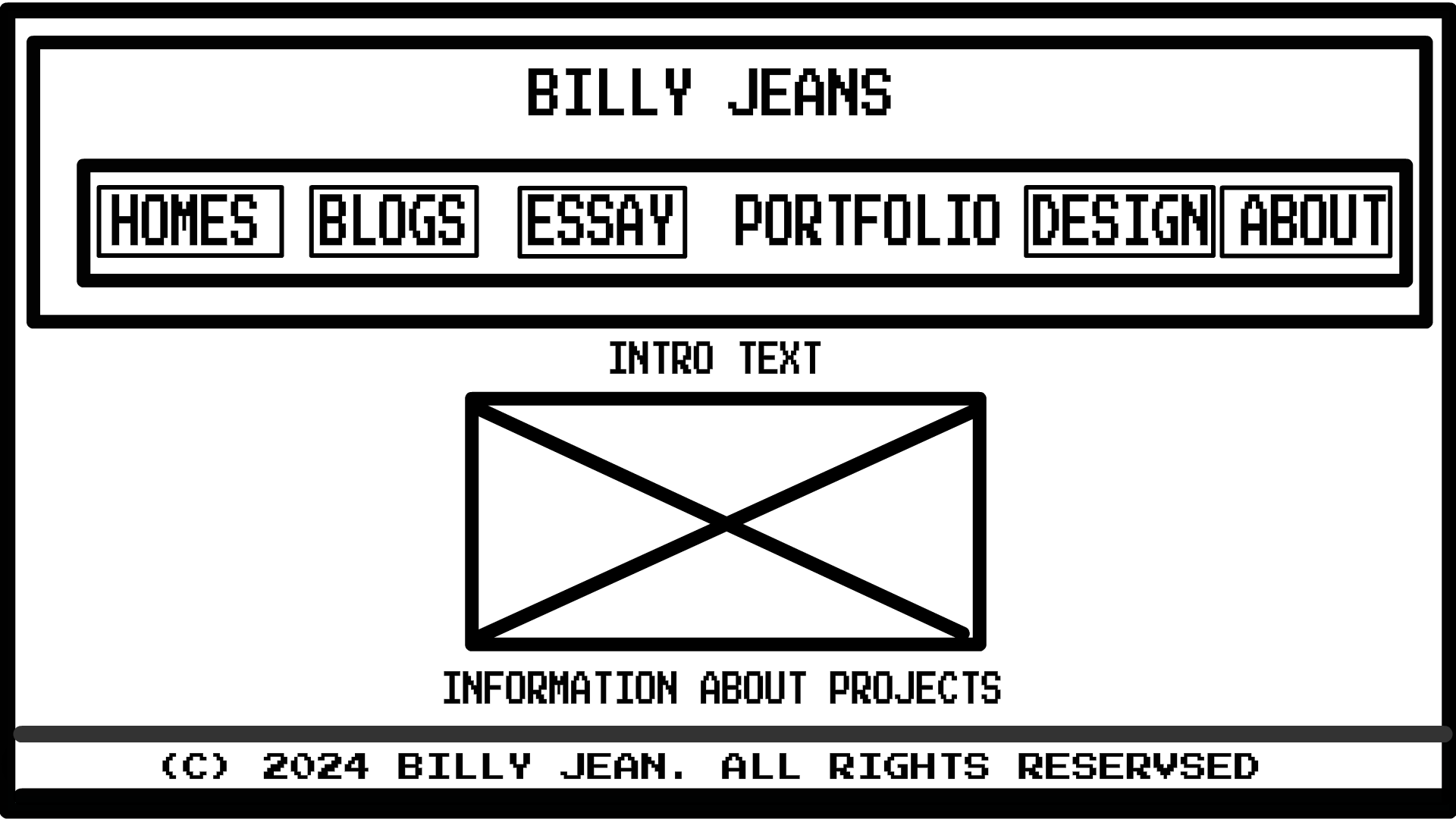Screen dimensions: 1456x819
Task: Click the INTRO TEXT area
Action: click(x=714, y=358)
